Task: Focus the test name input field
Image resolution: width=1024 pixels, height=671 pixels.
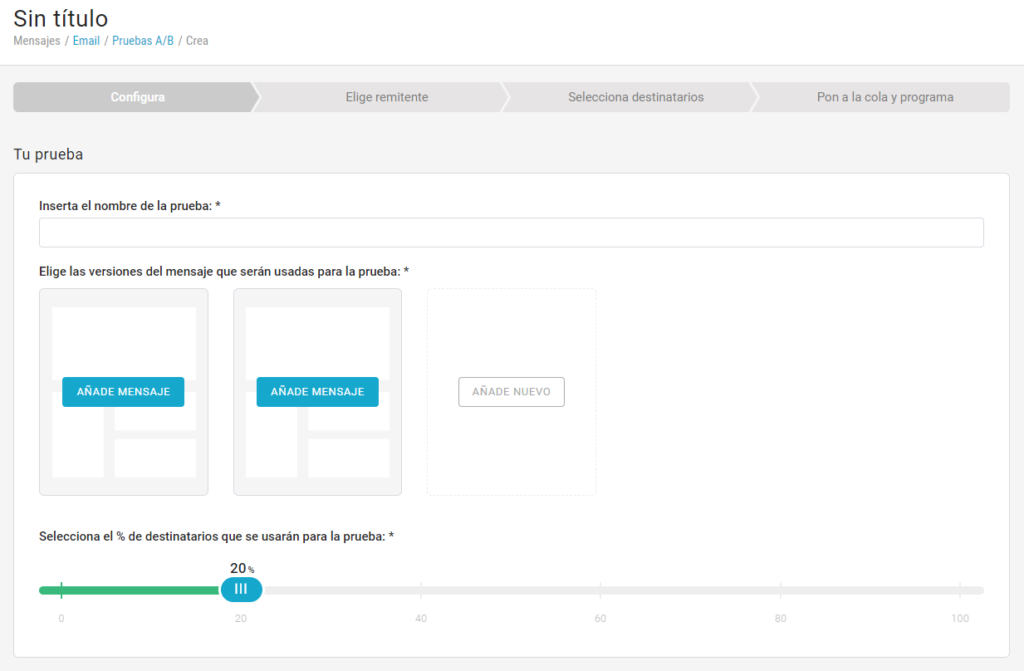Action: 511,232
